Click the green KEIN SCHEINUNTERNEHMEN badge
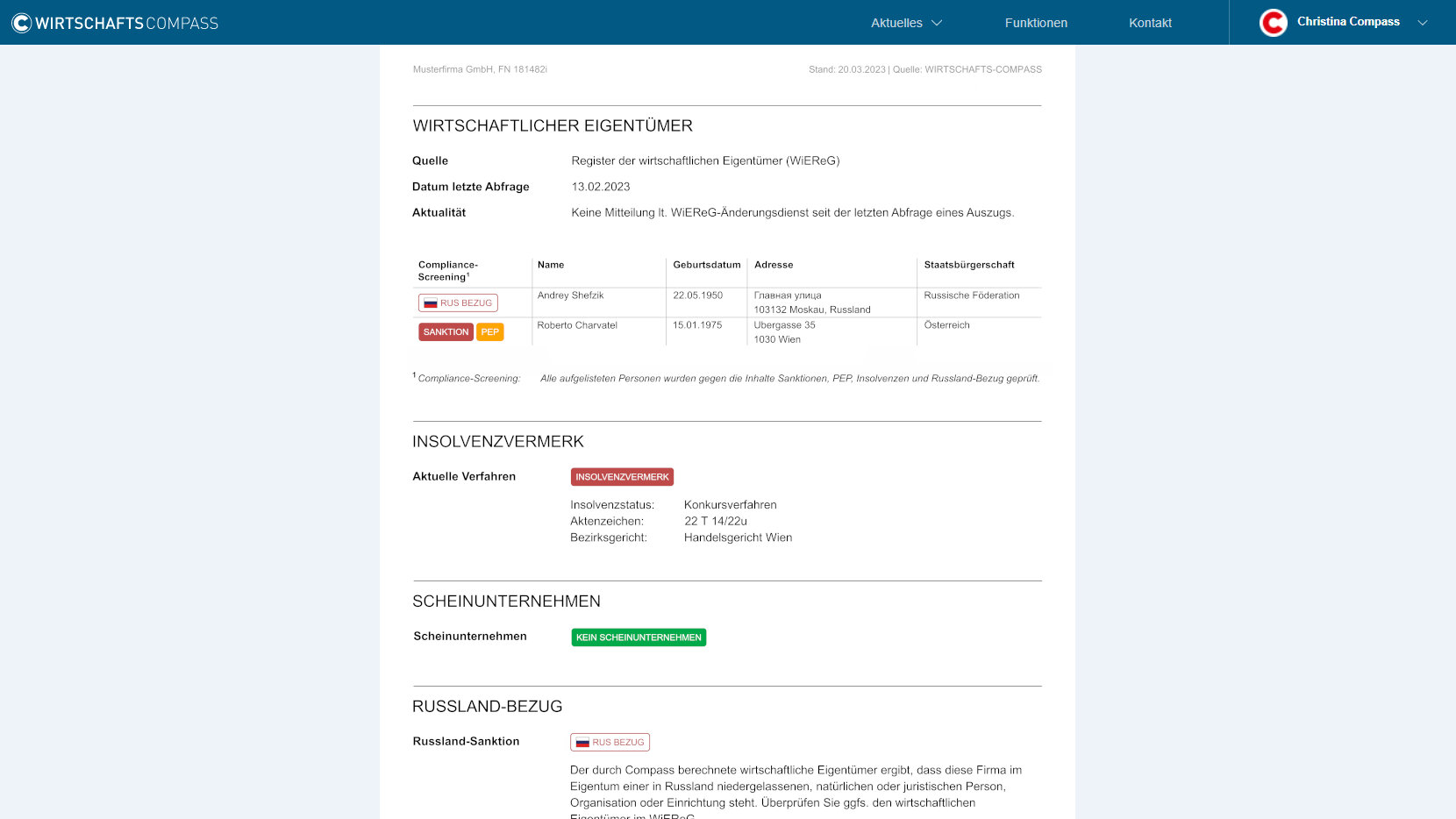 point(639,637)
